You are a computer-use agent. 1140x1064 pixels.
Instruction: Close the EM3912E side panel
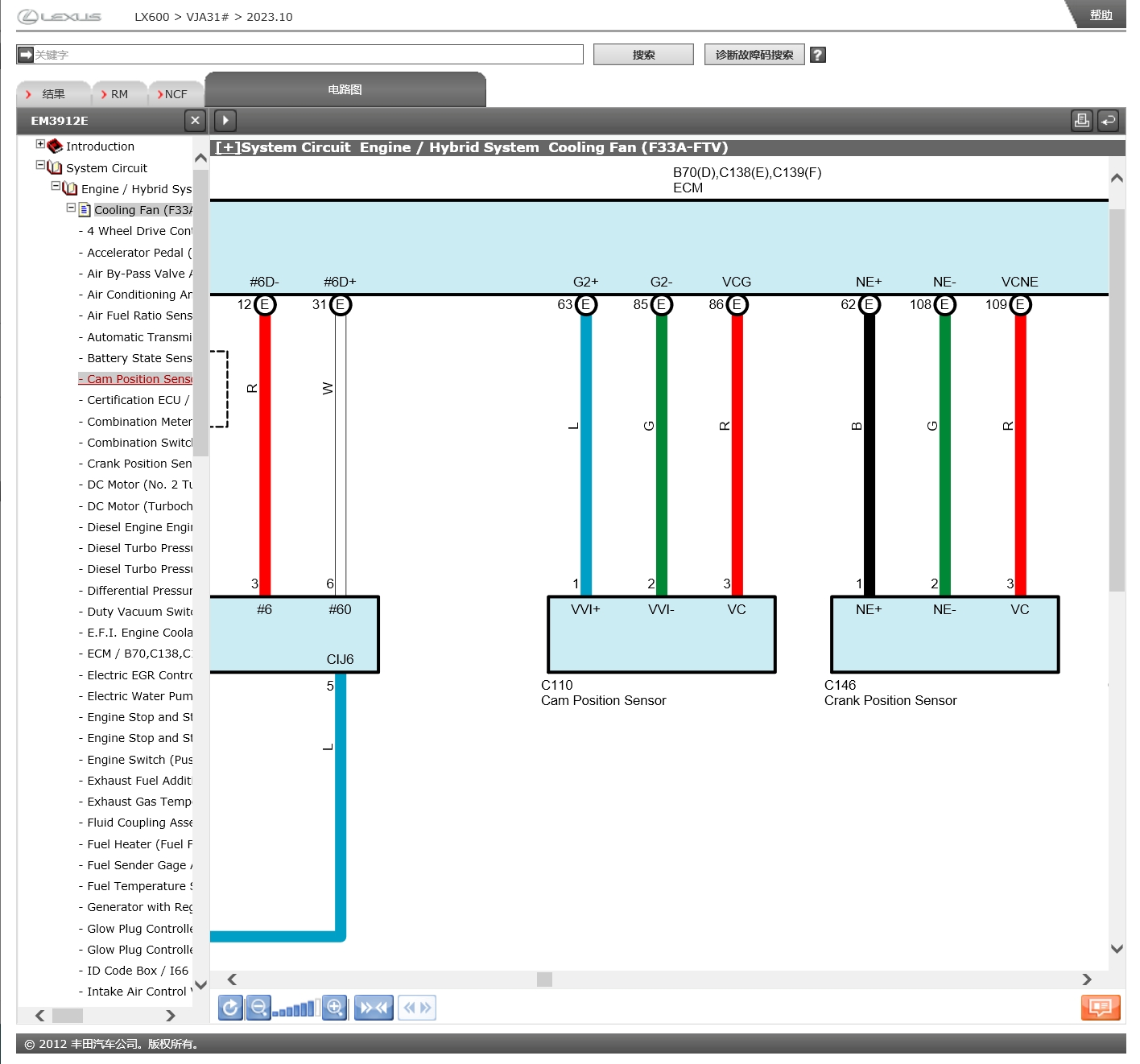(x=195, y=121)
